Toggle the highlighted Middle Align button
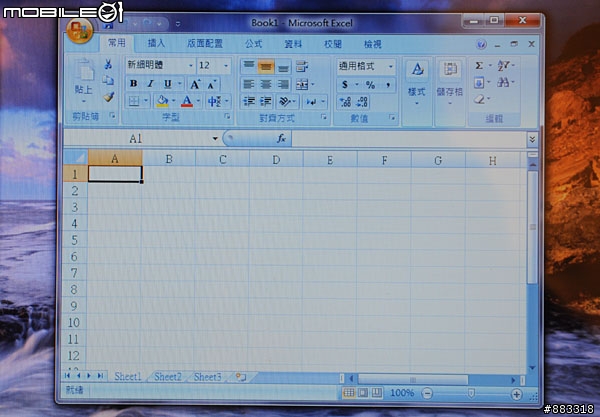 [266, 67]
